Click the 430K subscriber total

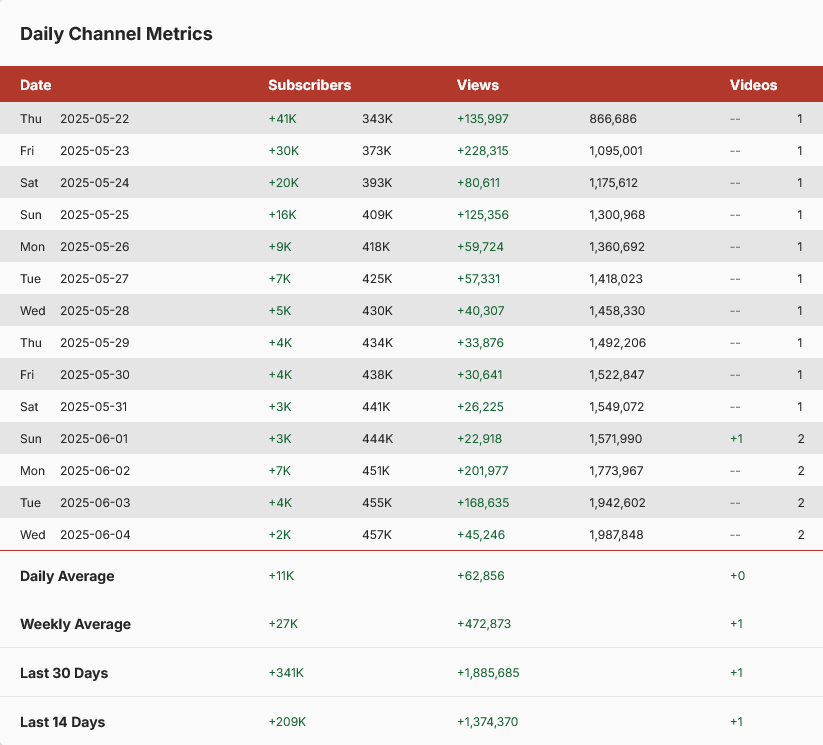(x=377, y=311)
